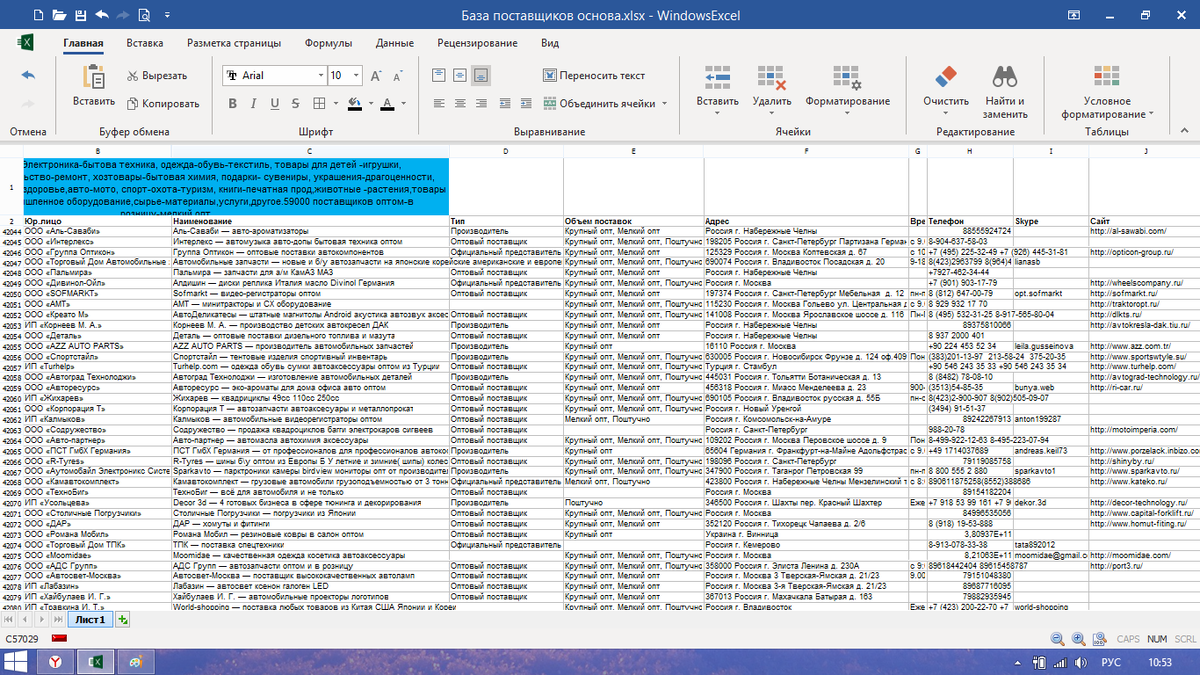Switch to the Формулы tab
The height and width of the screenshot is (675, 1200).
[x=328, y=43]
